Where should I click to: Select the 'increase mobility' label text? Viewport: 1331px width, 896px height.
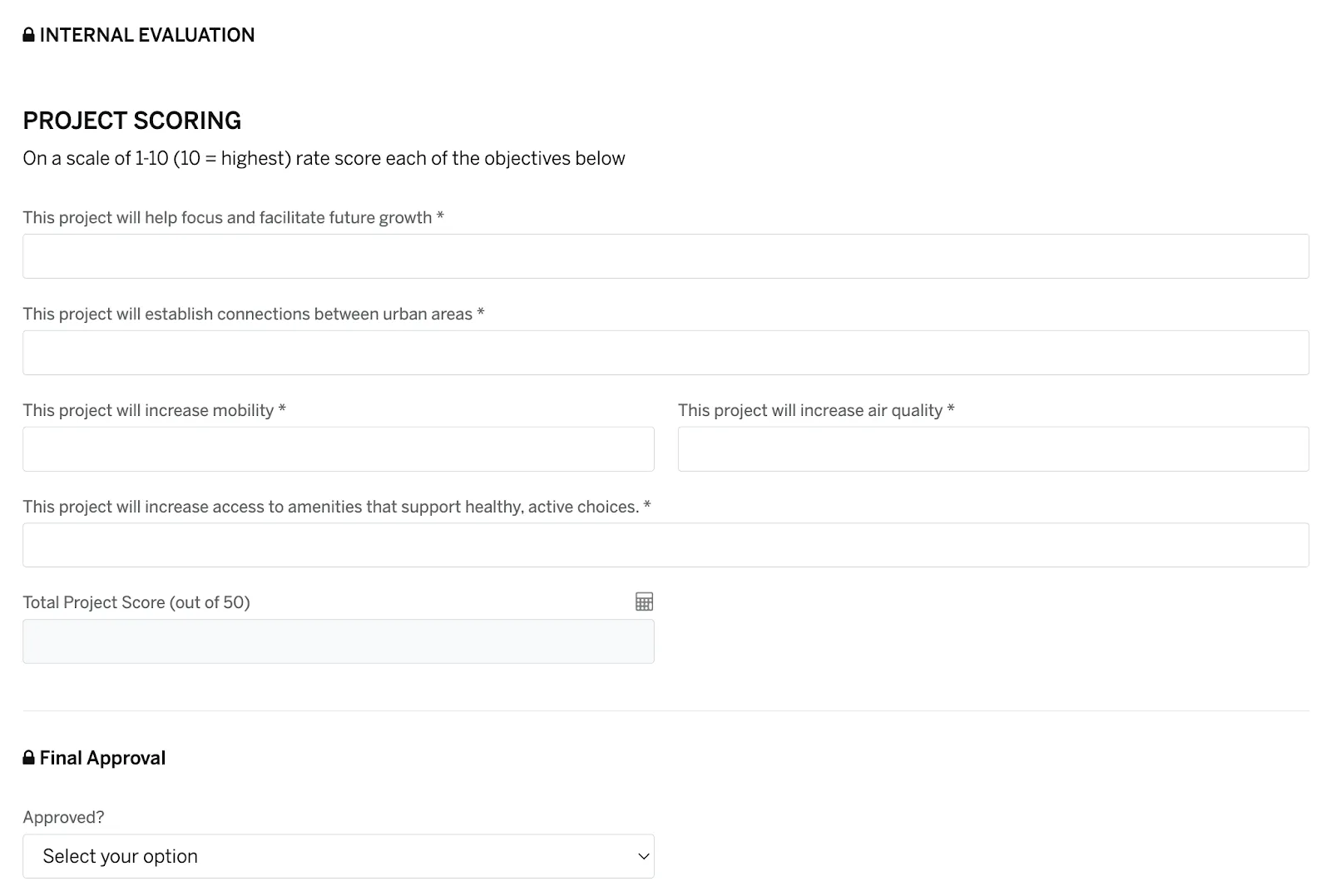pos(154,411)
